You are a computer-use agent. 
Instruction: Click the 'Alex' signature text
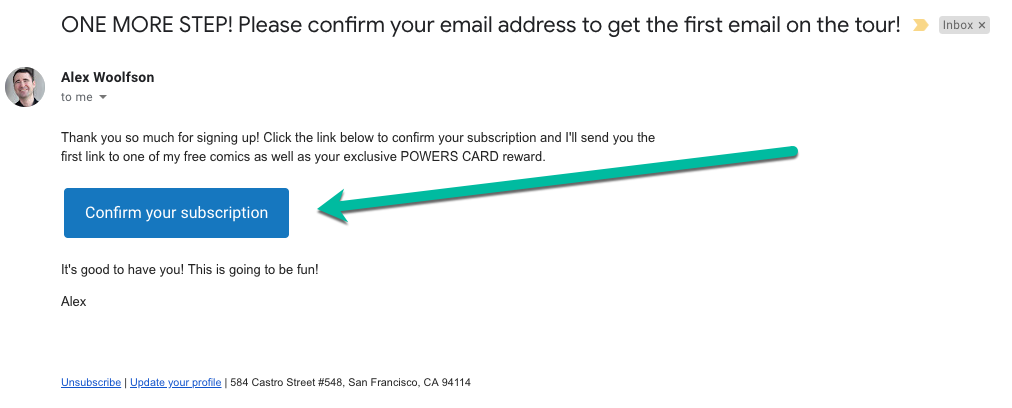point(74,301)
